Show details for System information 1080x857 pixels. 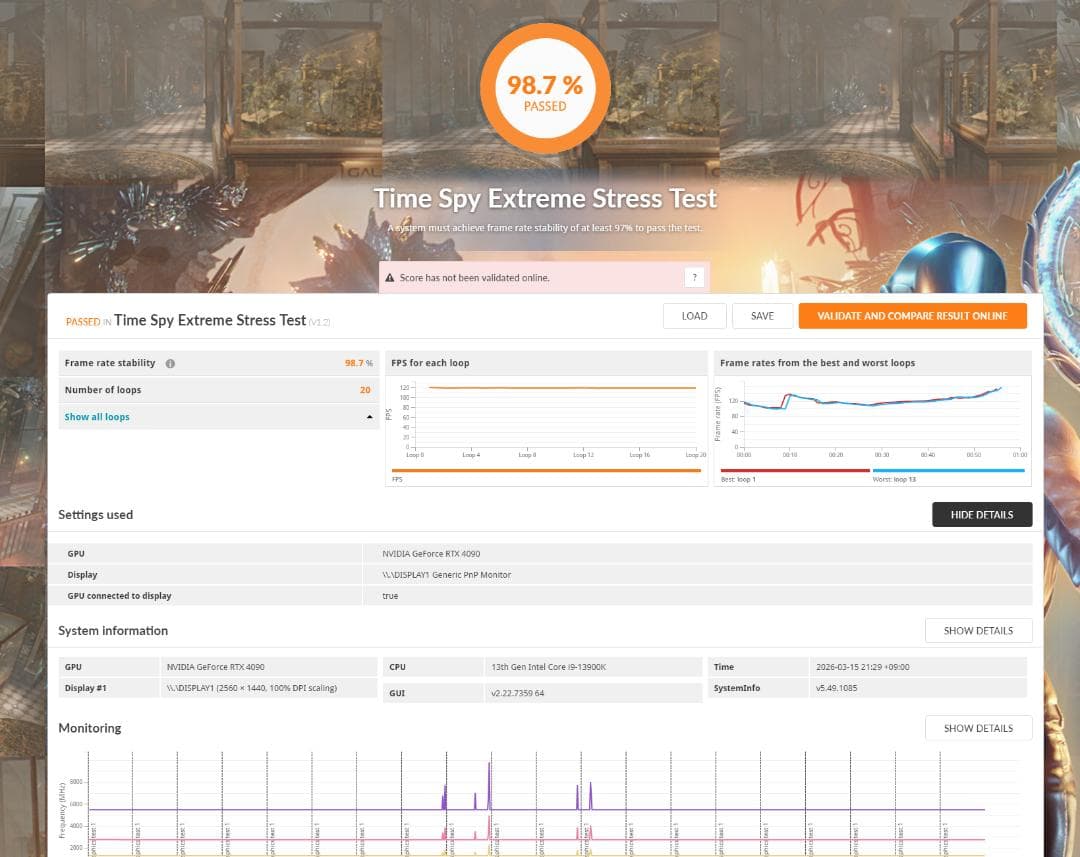tap(979, 630)
